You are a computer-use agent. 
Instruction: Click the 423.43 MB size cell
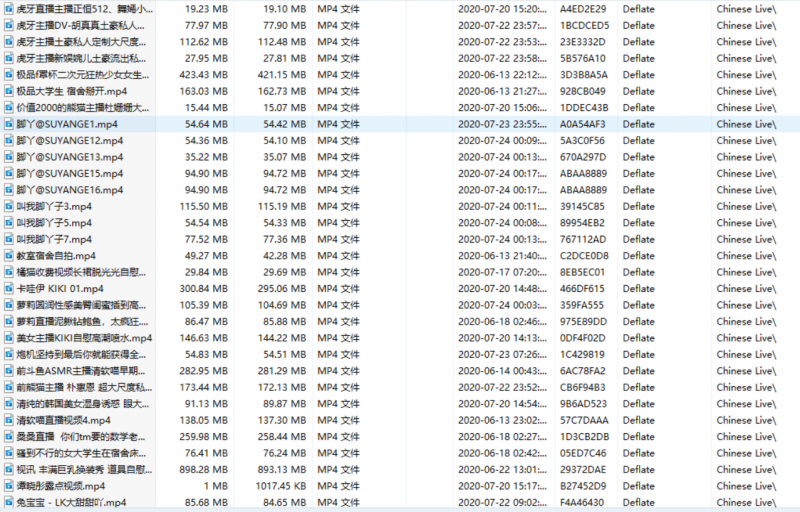tap(203, 75)
